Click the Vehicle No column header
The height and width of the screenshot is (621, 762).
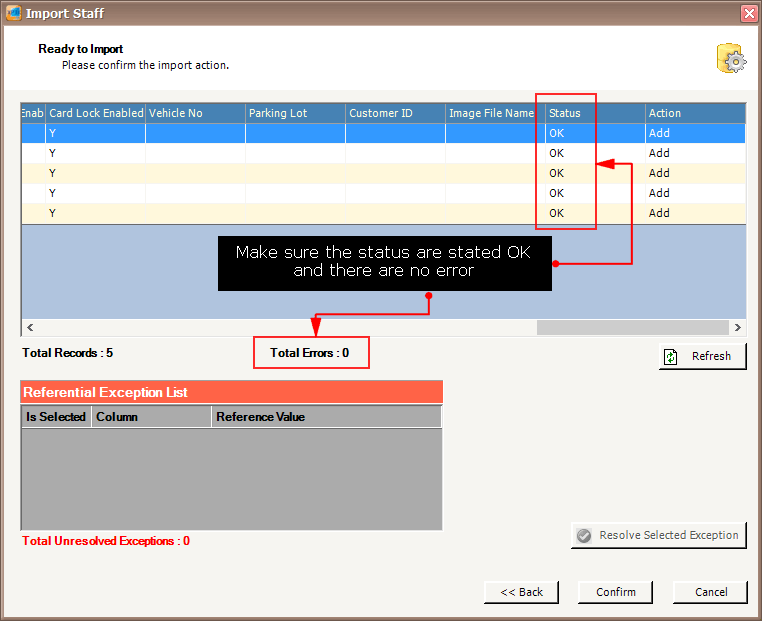[x=195, y=113]
